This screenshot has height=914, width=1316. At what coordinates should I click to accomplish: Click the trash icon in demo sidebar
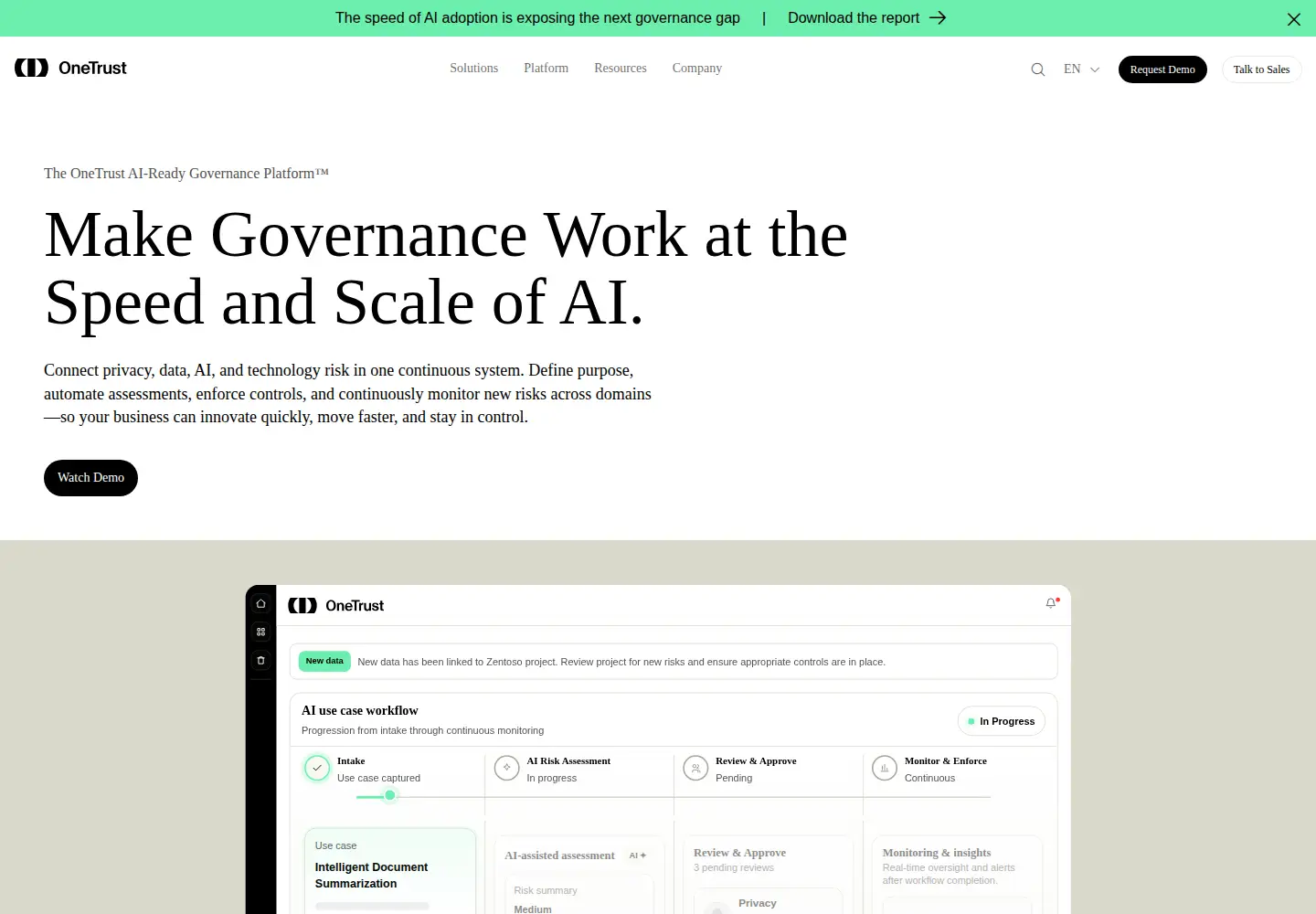tap(260, 660)
